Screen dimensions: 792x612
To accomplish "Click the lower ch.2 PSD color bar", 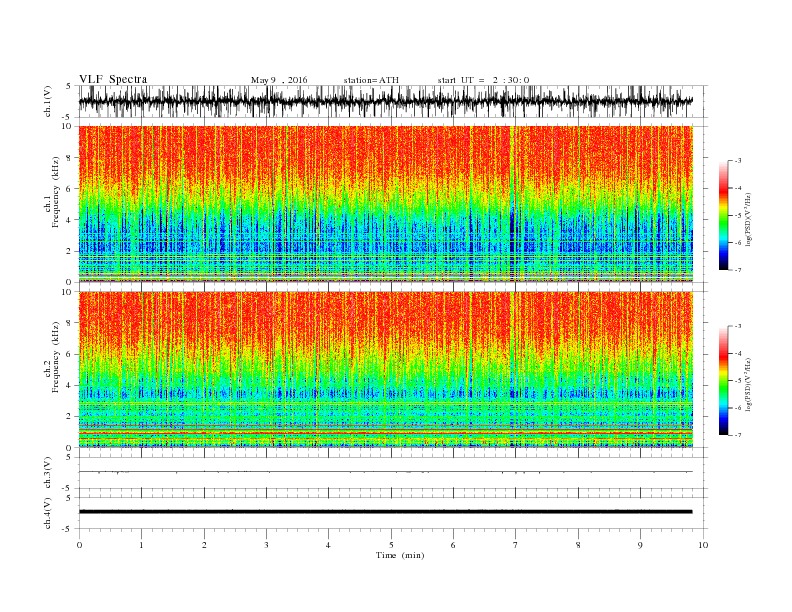I will point(724,381).
